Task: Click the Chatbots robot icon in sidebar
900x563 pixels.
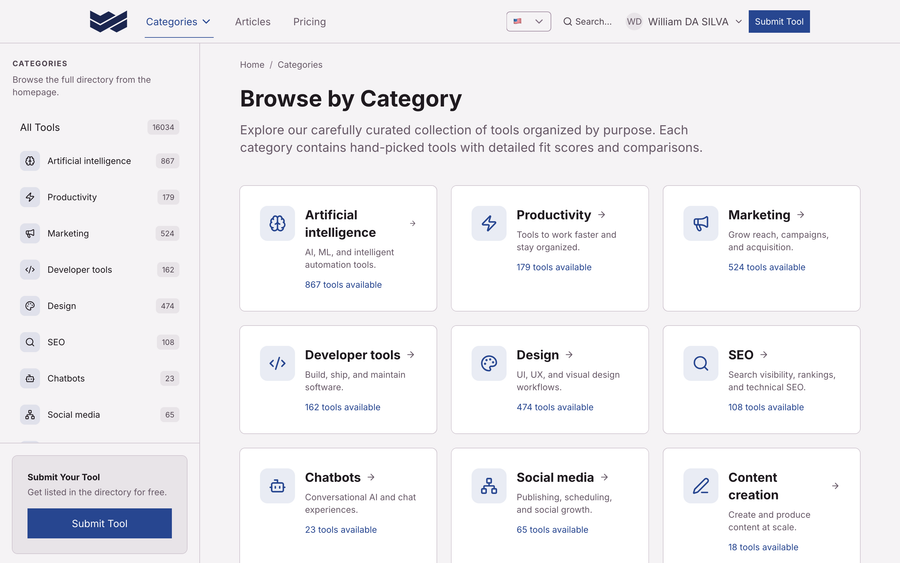Action: tap(30, 378)
